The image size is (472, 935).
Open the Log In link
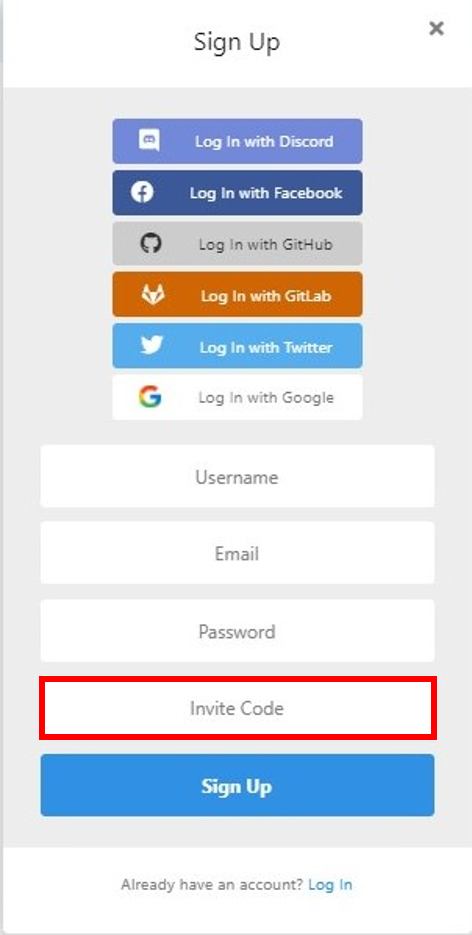click(330, 884)
